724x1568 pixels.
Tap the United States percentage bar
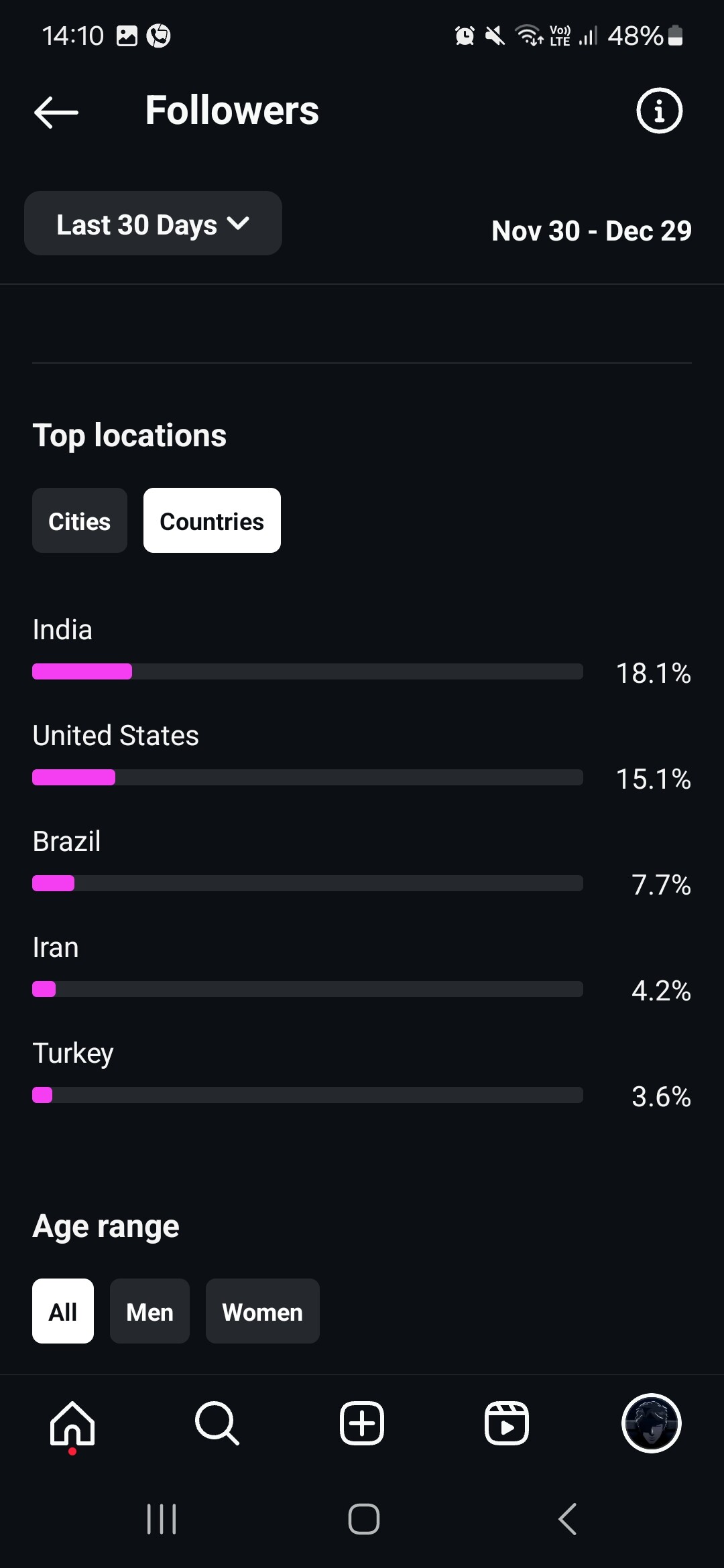(x=307, y=777)
